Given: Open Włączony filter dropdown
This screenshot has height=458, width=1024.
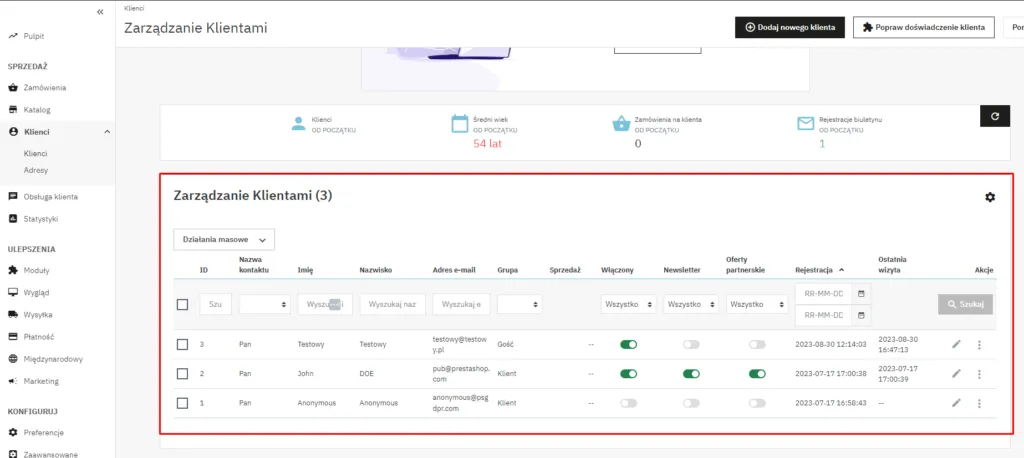Looking at the screenshot, I should tap(629, 304).
